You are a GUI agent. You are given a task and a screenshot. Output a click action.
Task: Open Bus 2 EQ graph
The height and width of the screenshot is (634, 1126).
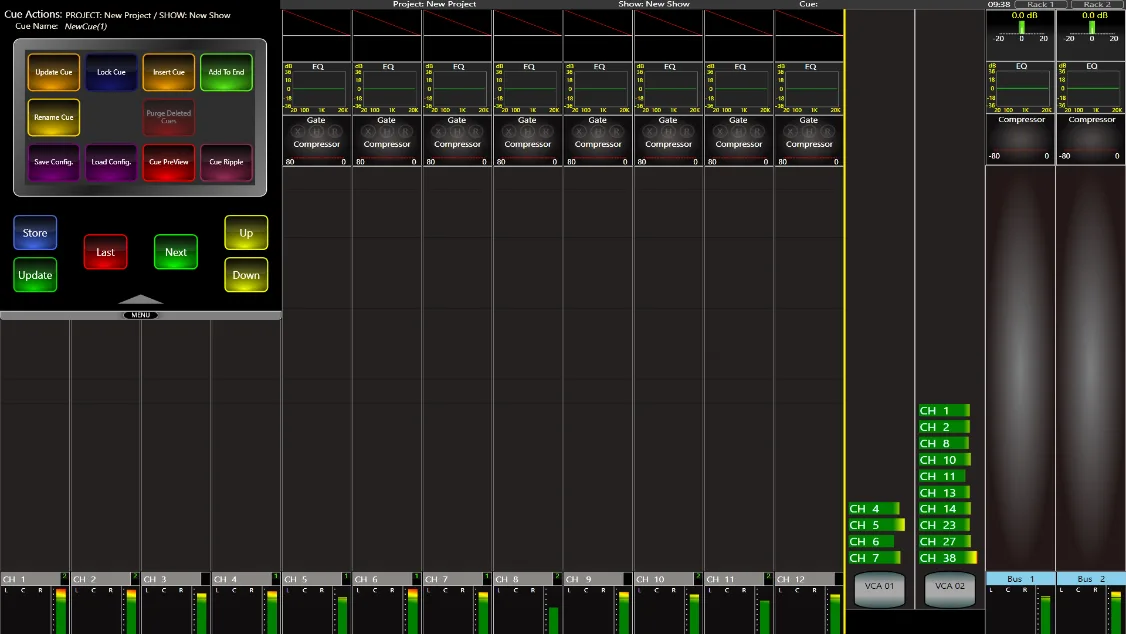[1091, 87]
